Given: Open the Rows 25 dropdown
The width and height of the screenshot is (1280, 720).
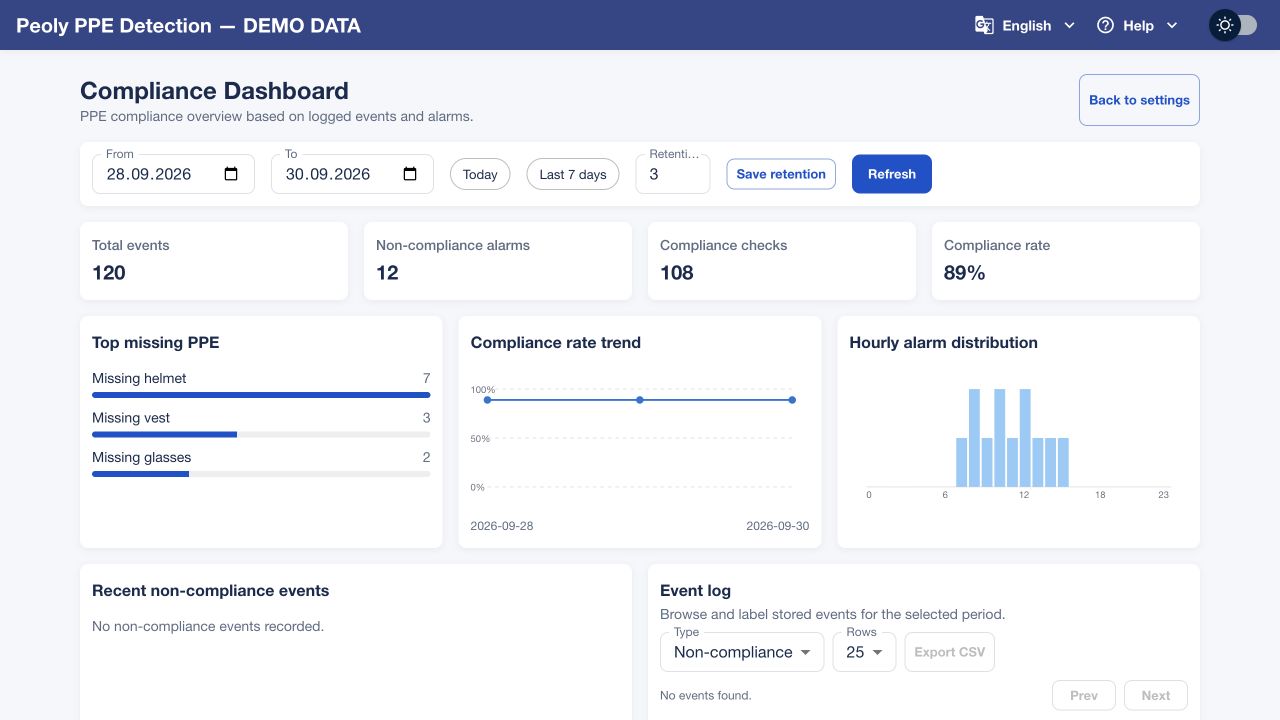Looking at the screenshot, I should pos(864,652).
